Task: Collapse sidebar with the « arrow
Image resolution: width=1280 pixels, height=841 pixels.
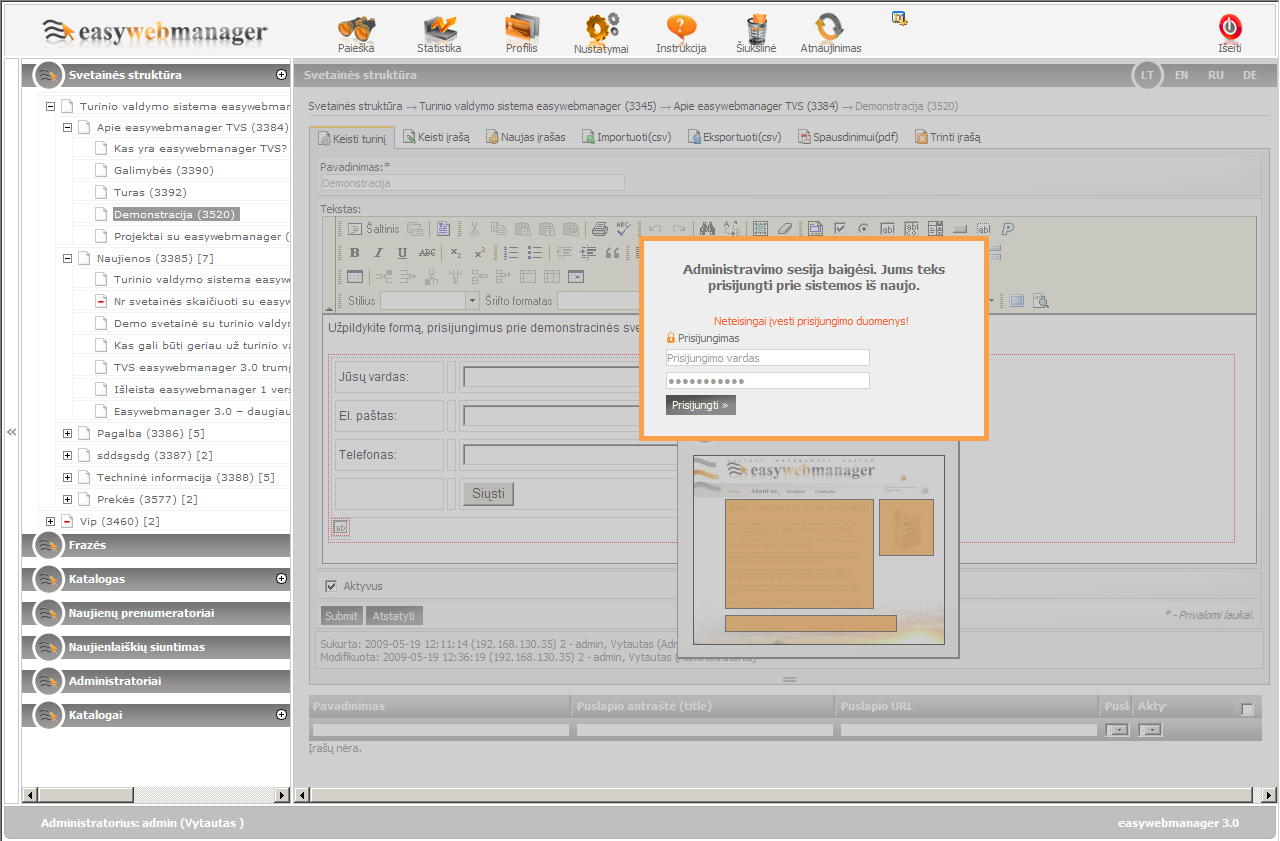Action: point(11,432)
